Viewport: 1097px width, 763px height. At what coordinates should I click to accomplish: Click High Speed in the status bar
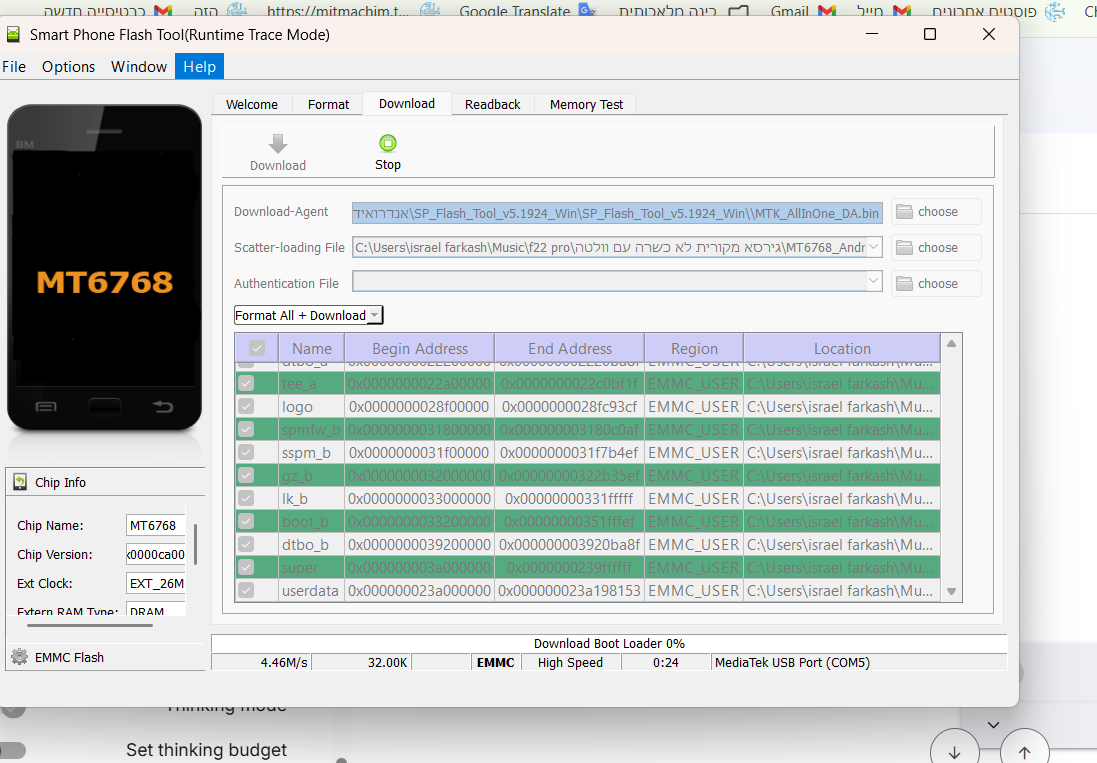(570, 662)
